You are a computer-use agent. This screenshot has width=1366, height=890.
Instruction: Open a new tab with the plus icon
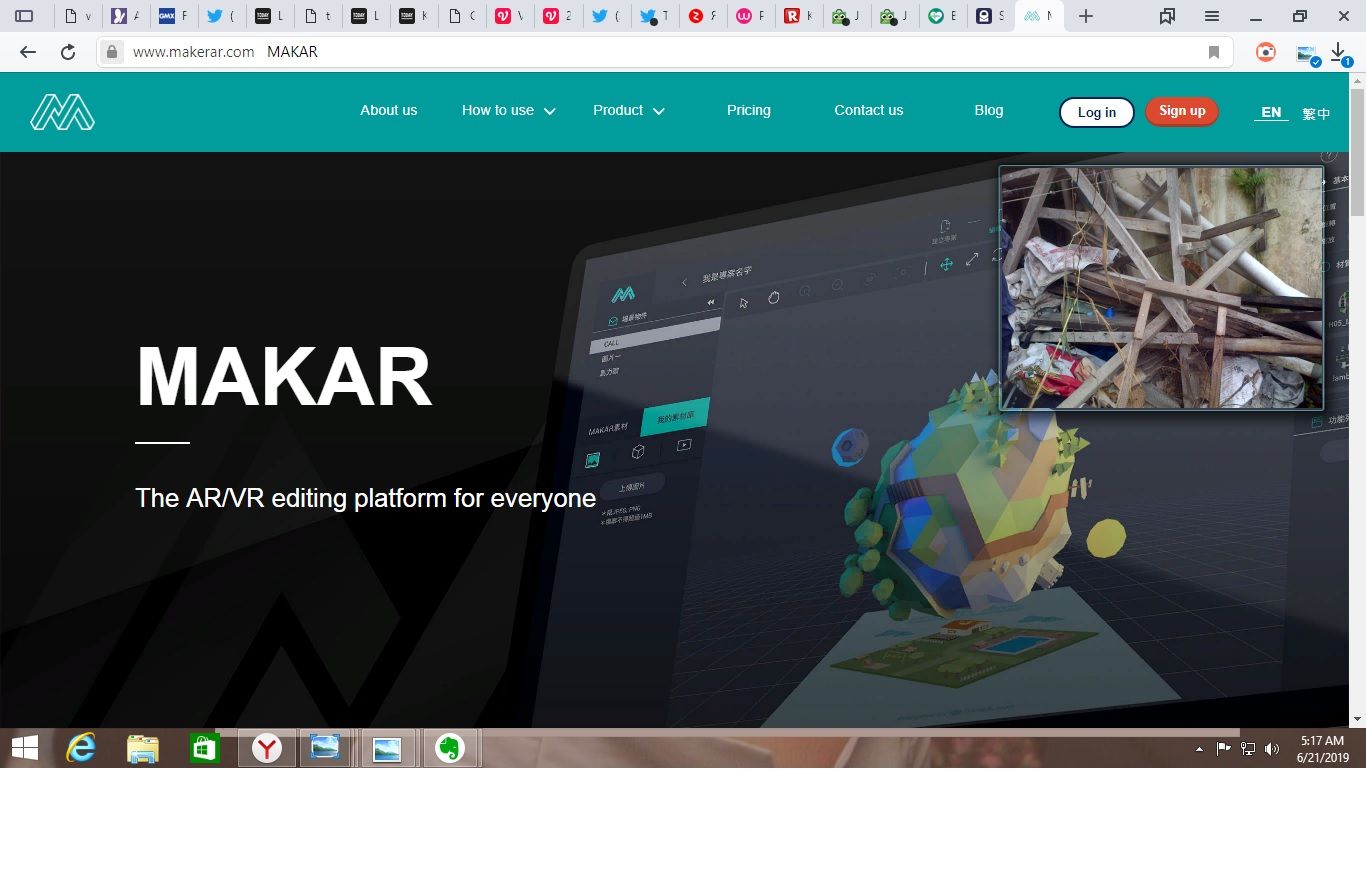(x=1086, y=16)
